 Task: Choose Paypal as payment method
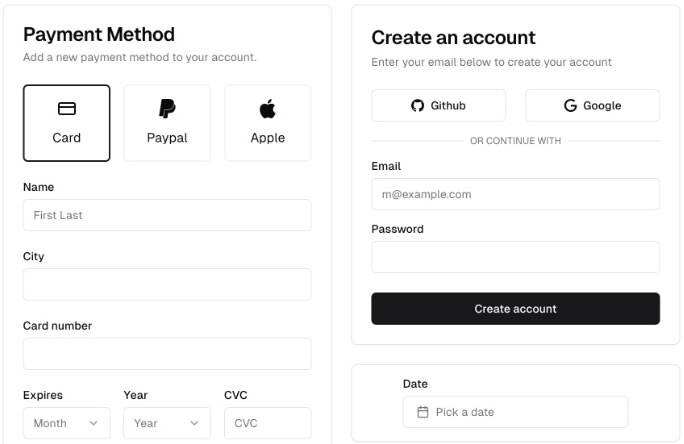click(x=167, y=123)
